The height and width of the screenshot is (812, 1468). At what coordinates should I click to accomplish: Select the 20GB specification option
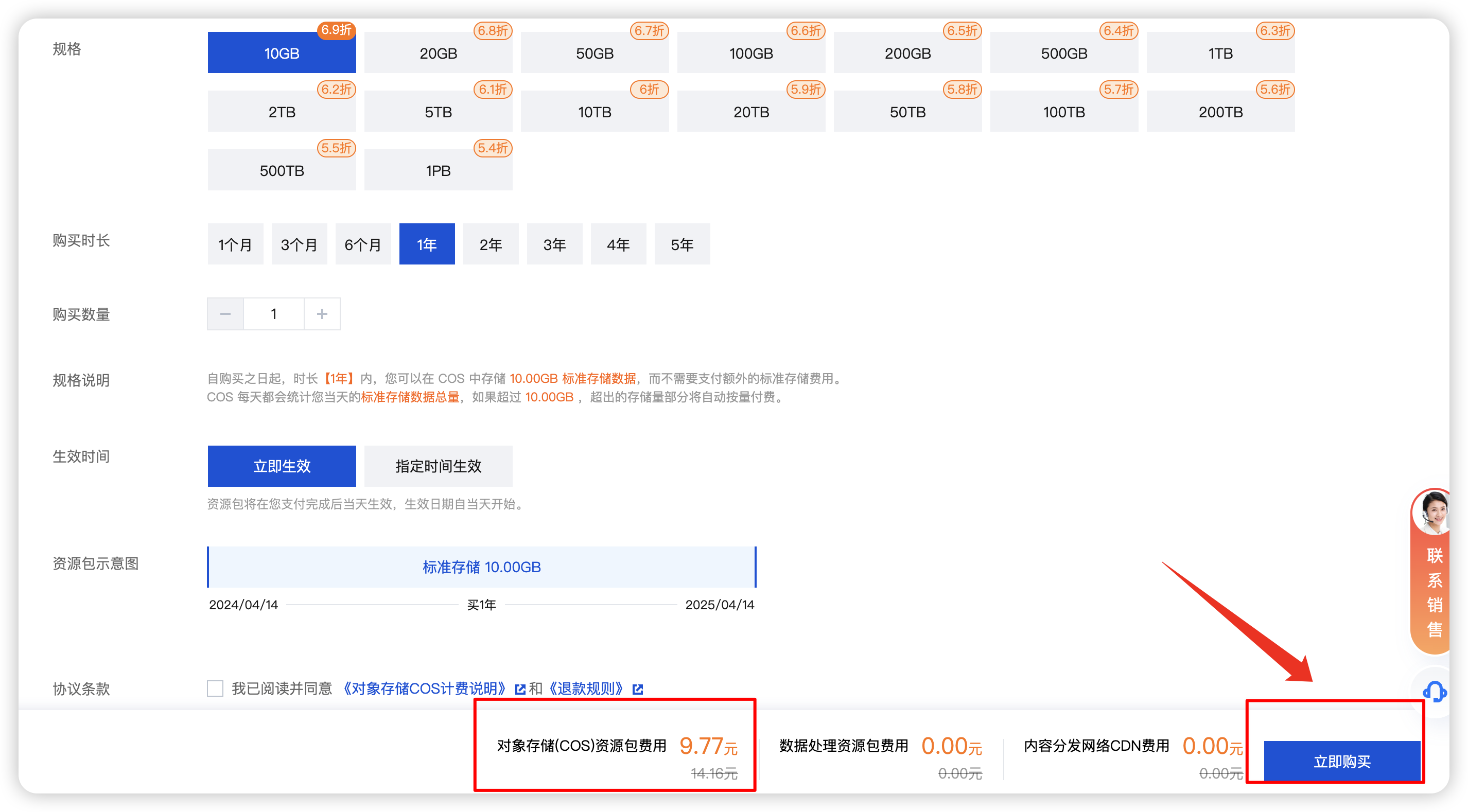click(438, 53)
